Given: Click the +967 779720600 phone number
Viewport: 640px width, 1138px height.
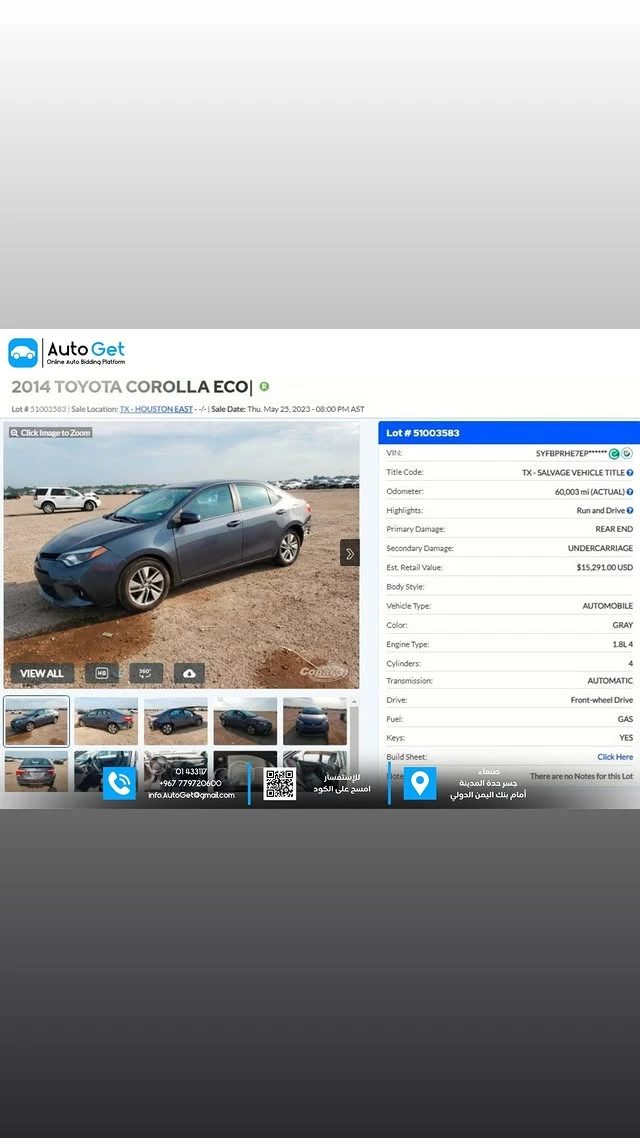Looking at the screenshot, I should [x=190, y=784].
